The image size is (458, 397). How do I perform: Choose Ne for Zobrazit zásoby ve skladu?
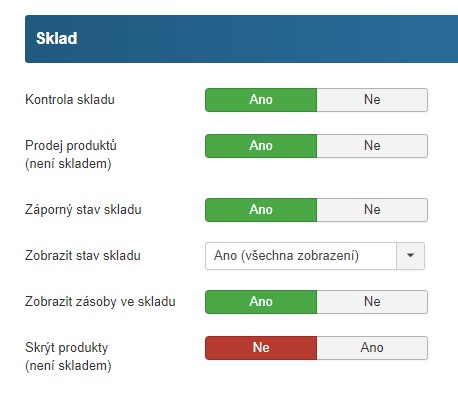pyautogui.click(x=372, y=302)
